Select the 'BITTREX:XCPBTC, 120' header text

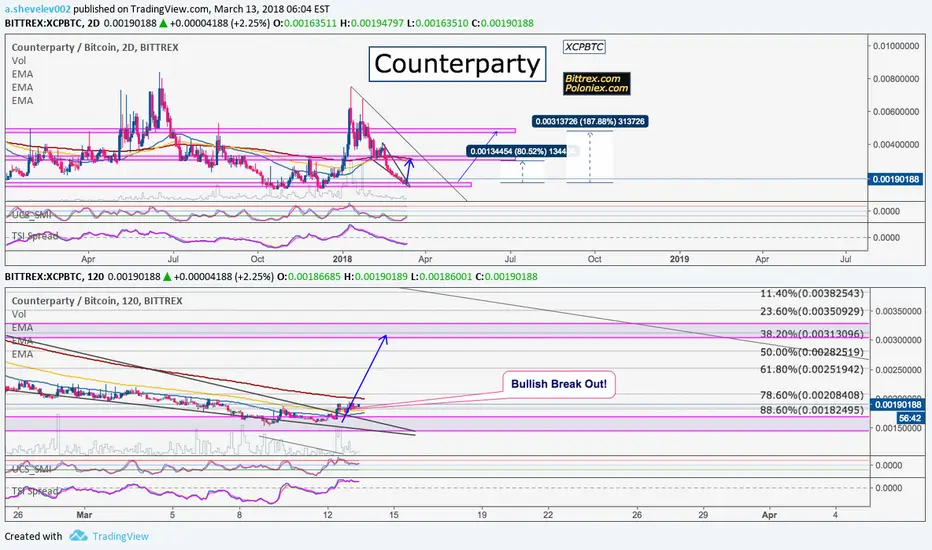55,276
